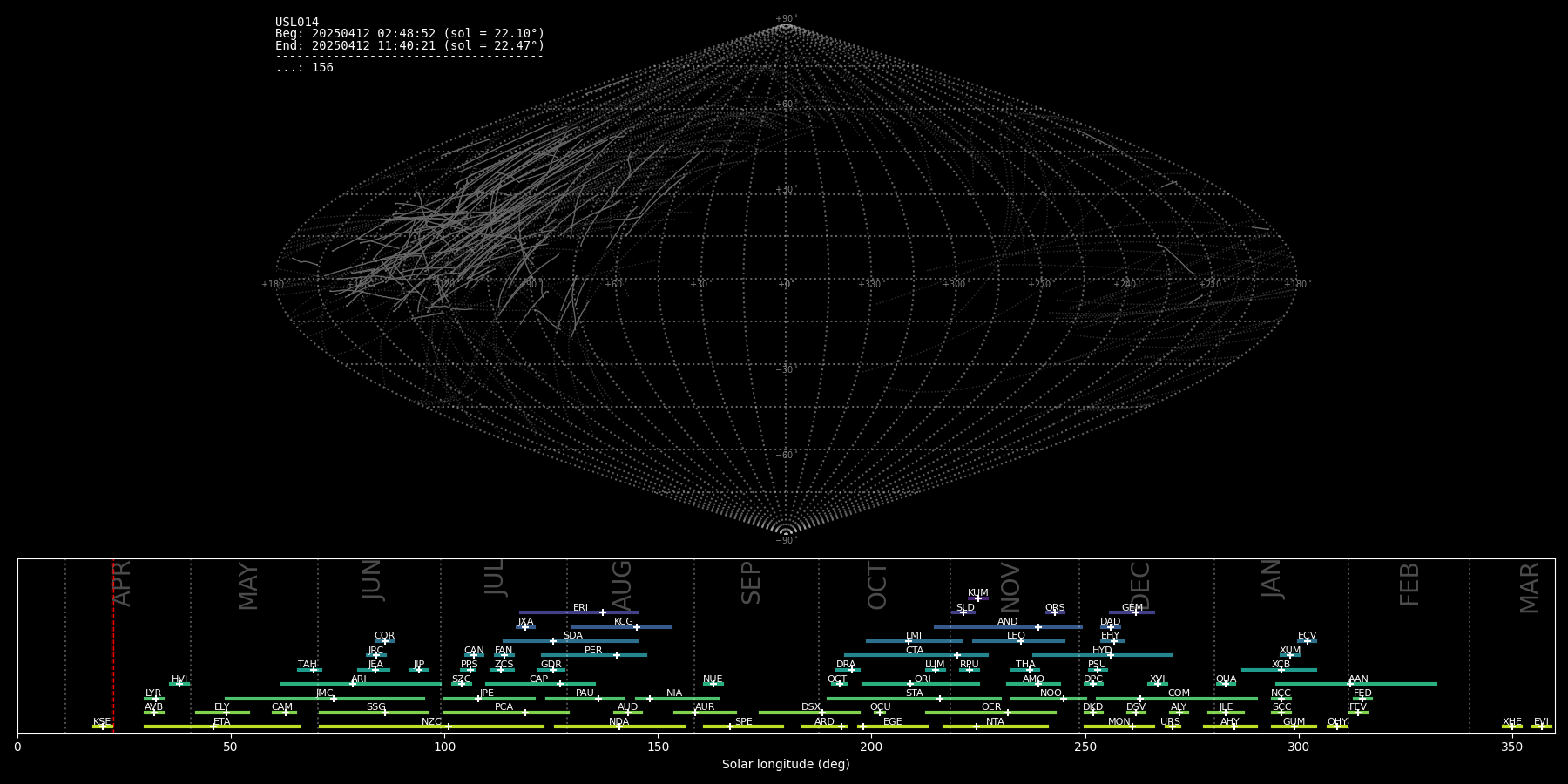Screen dimensions: 1568x784
Task: Click the PER shower label
Action: pyautogui.click(x=593, y=651)
